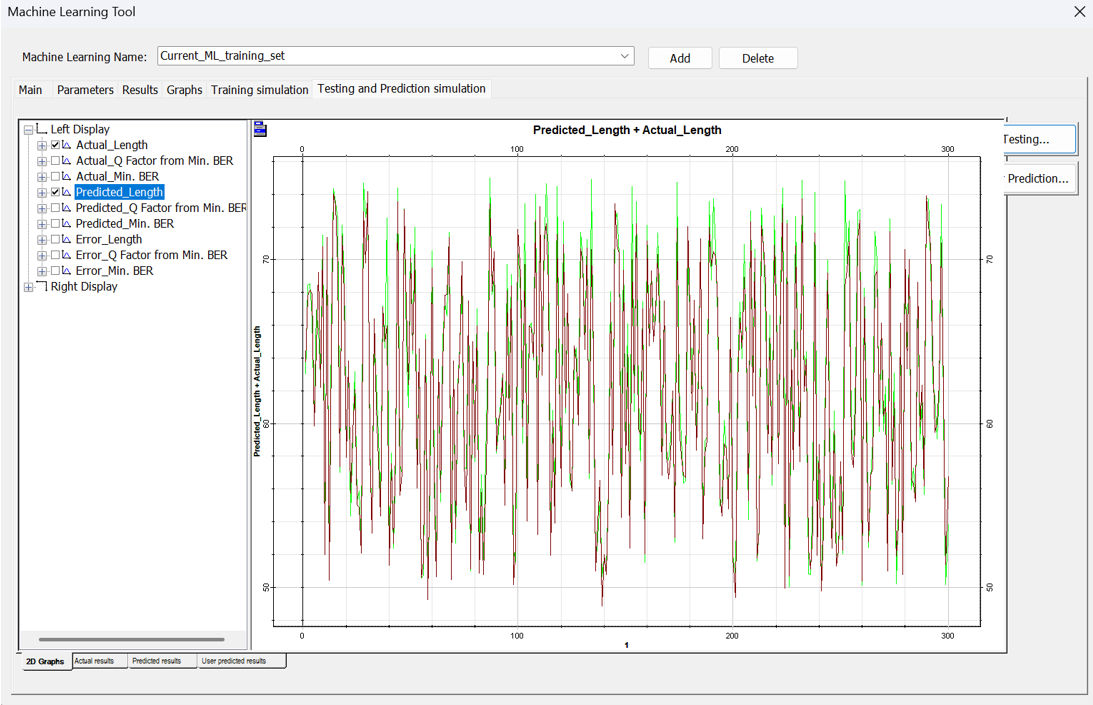Click the graph icon beside Predicted_Min. BER
Image resolution: width=1093 pixels, height=705 pixels.
(x=67, y=224)
